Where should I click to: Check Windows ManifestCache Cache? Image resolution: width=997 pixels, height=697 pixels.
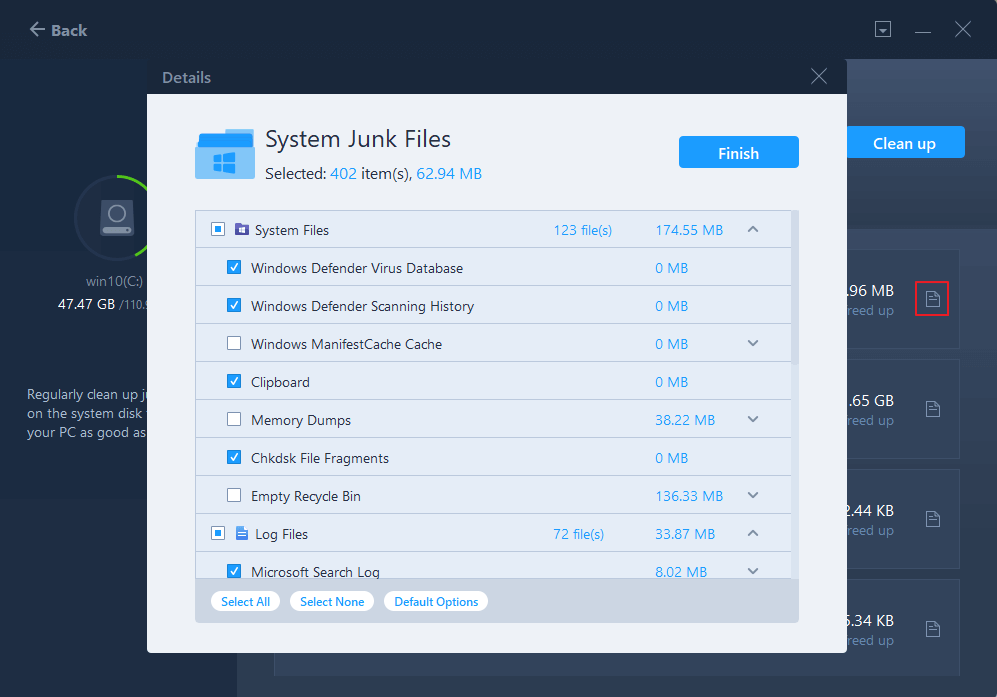click(234, 343)
